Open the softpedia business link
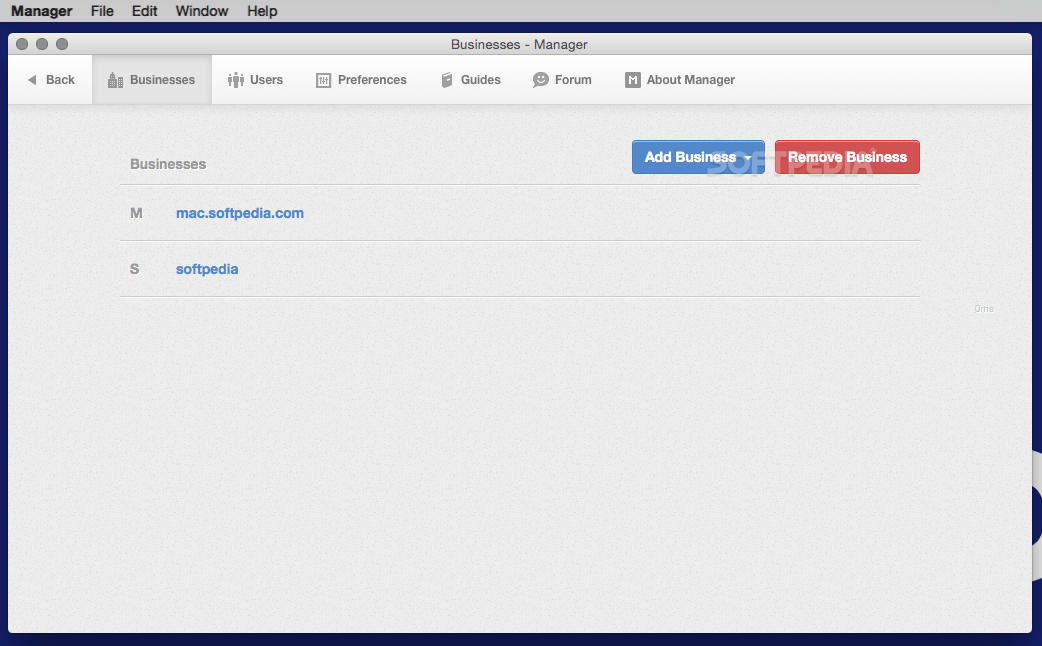Screen dimensions: 1042x646 pos(207,269)
